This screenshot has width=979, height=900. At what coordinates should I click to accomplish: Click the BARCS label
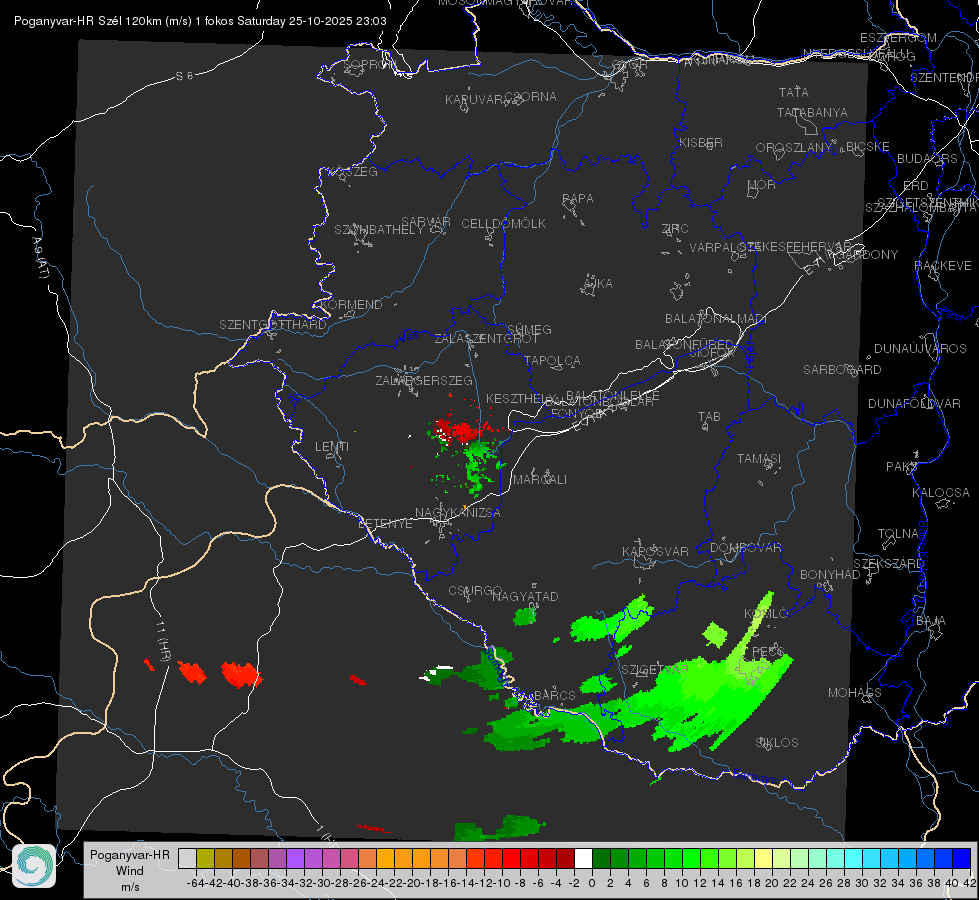[555, 696]
